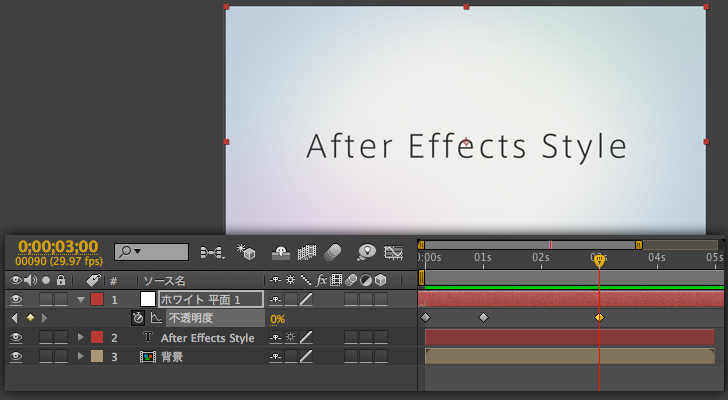Toggle quality switch for ホワイト 平面 1
The image size is (728, 400).
pyautogui.click(x=306, y=299)
